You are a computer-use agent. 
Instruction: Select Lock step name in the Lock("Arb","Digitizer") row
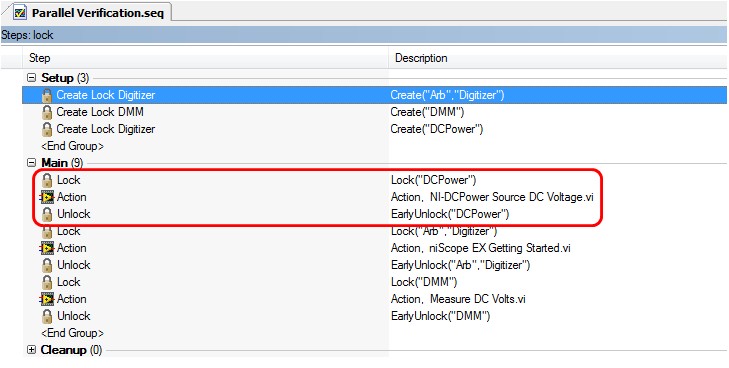68,231
